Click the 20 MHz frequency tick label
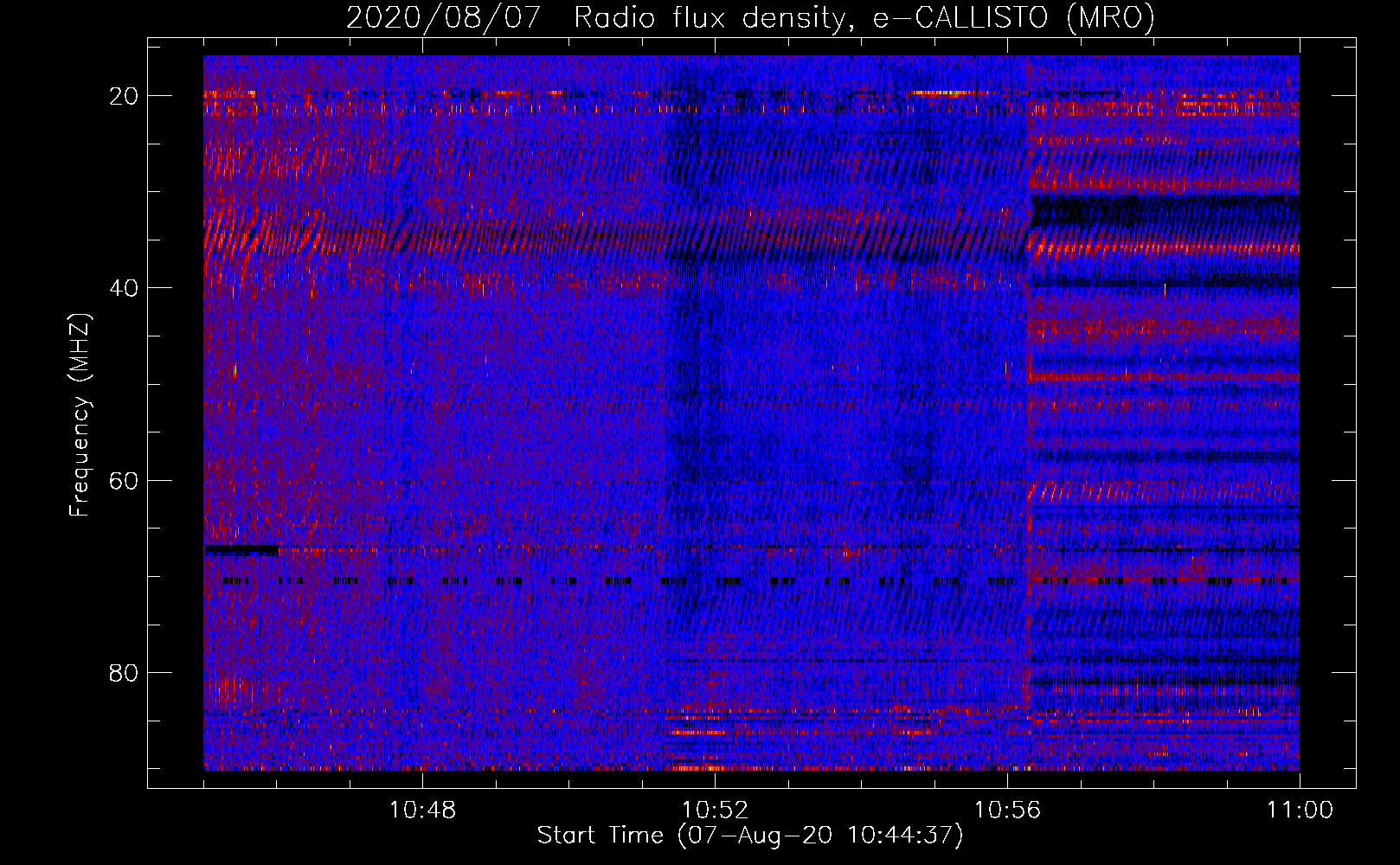This screenshot has height=865, width=1400. 124,96
